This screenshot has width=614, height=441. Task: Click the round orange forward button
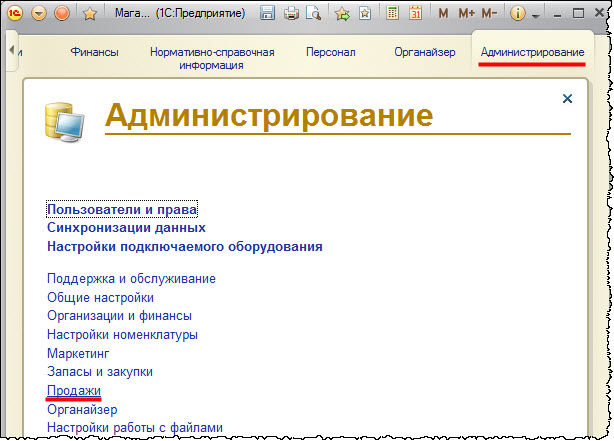[62, 13]
